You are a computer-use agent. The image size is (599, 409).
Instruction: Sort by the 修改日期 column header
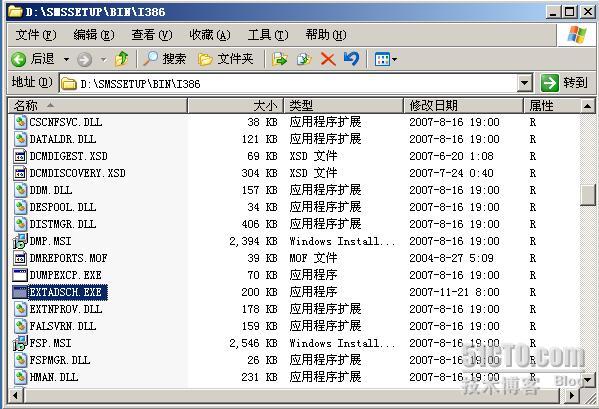point(463,105)
